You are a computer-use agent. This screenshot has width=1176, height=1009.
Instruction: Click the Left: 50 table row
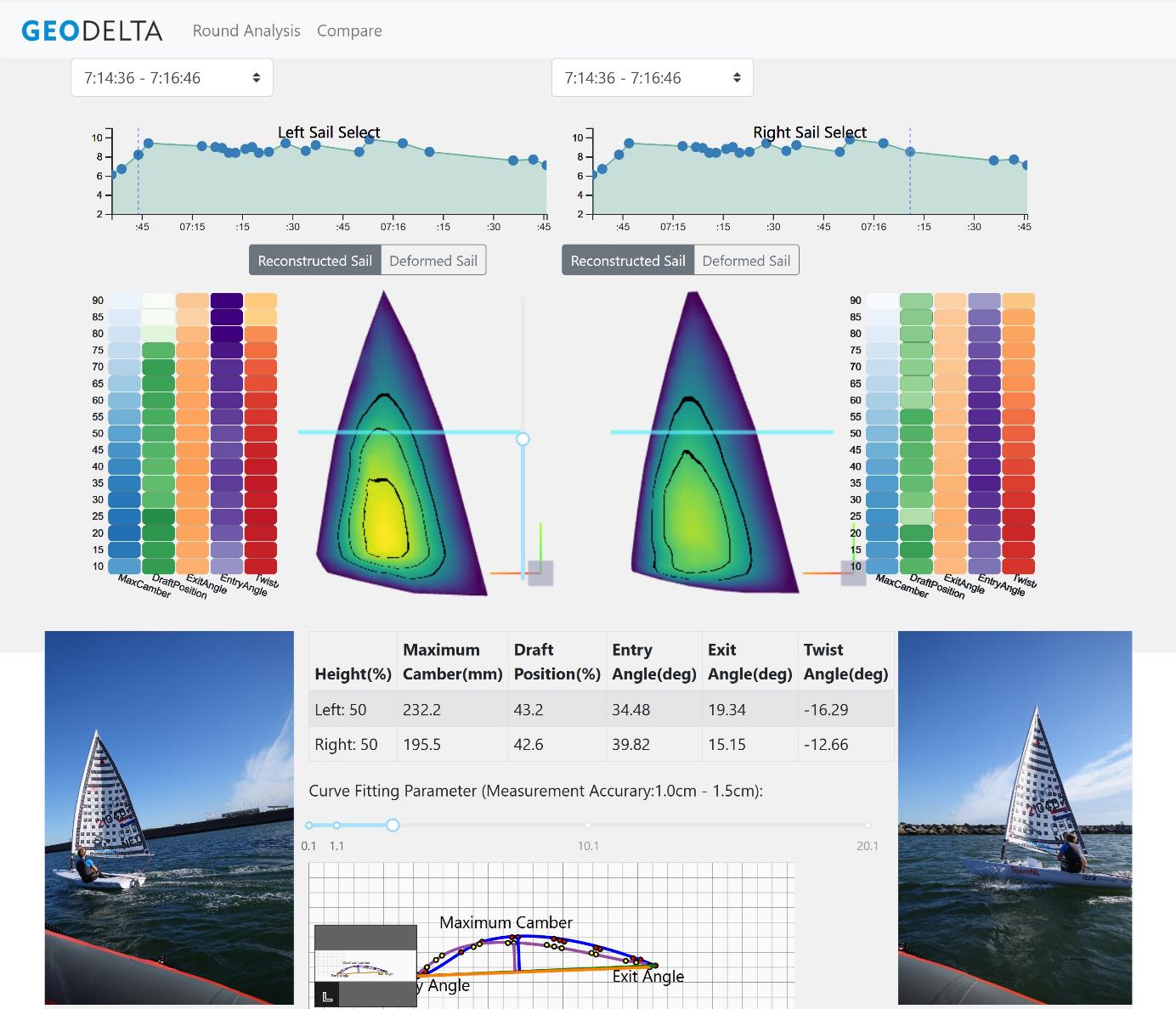tap(601, 709)
